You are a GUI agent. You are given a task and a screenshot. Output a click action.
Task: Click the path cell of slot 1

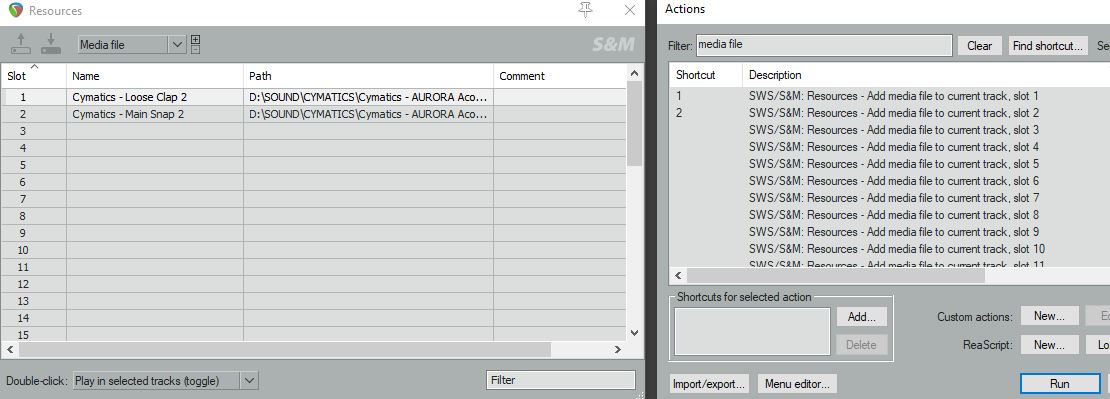(x=368, y=97)
